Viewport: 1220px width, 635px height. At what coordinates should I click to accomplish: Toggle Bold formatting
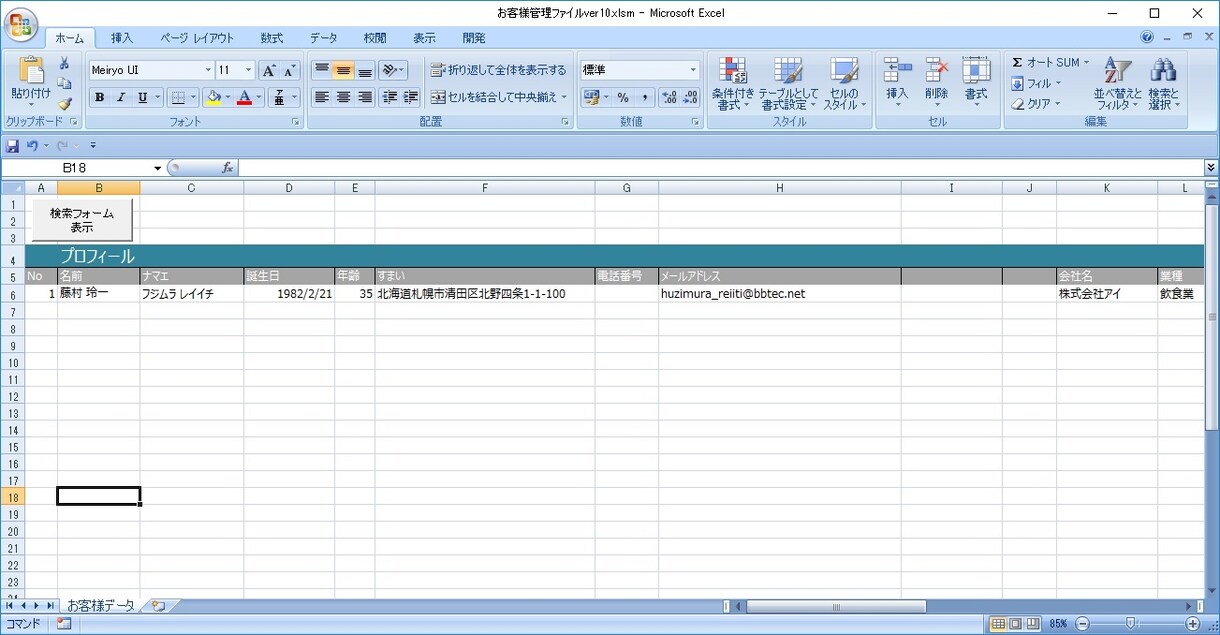99,97
